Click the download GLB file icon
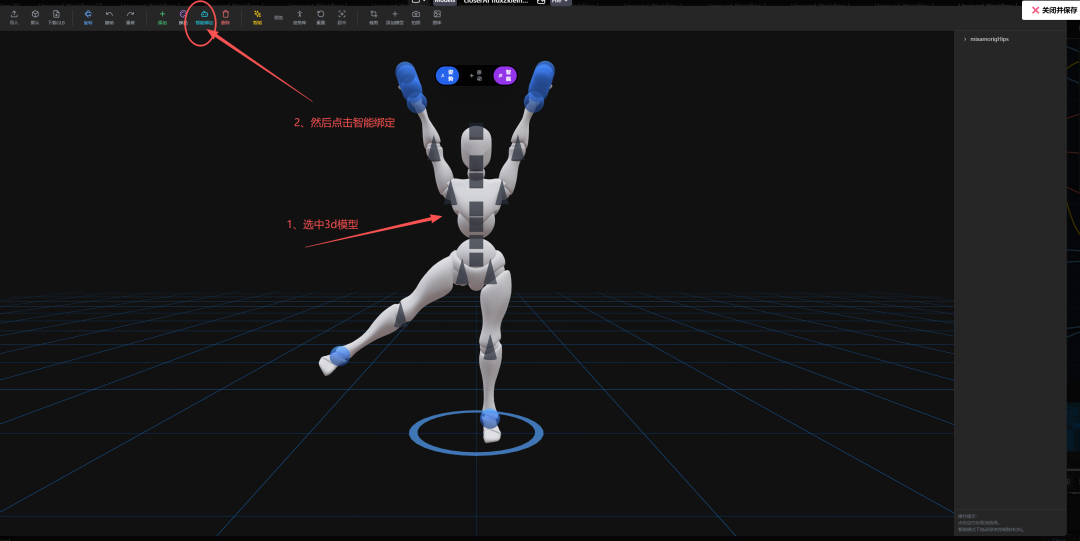Screen dimensions: 1080x541 click(x=56, y=15)
